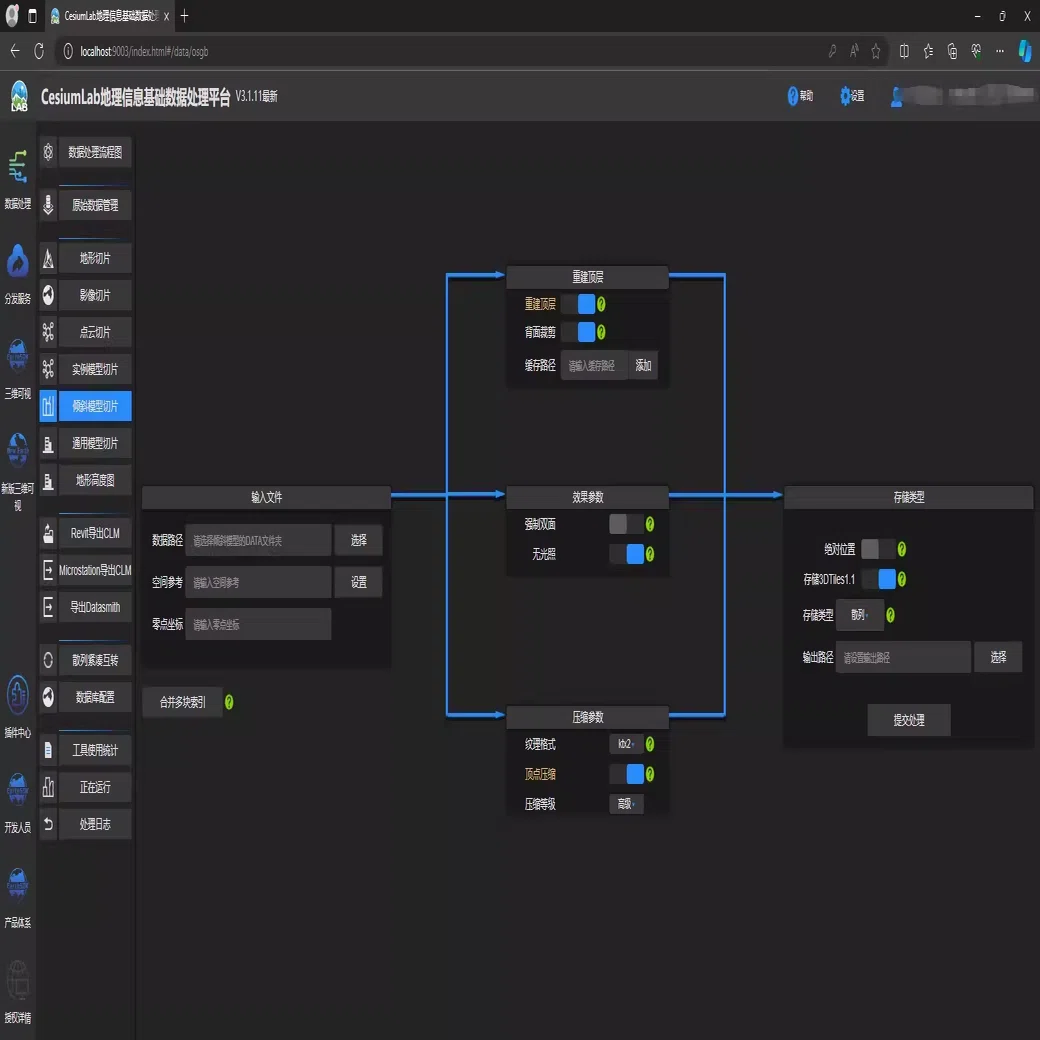
Task: Enable the 绝对位置 switch
Action: point(878,549)
